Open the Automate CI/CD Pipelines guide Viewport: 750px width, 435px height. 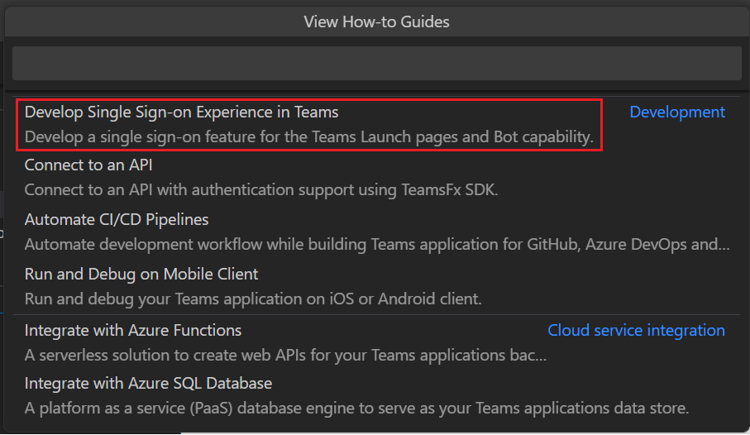pyautogui.click(x=116, y=220)
